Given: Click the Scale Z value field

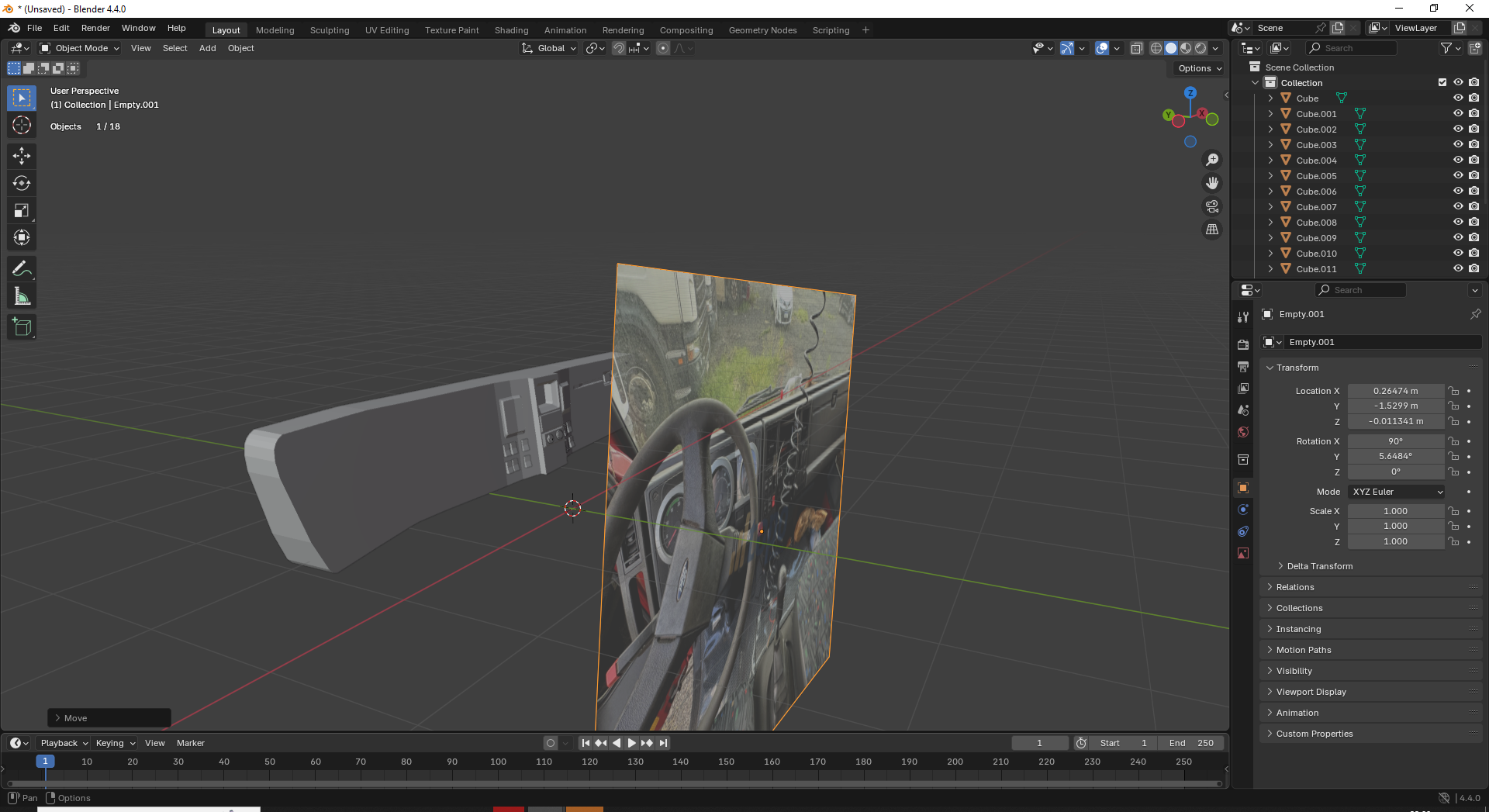Looking at the screenshot, I should (x=1395, y=541).
